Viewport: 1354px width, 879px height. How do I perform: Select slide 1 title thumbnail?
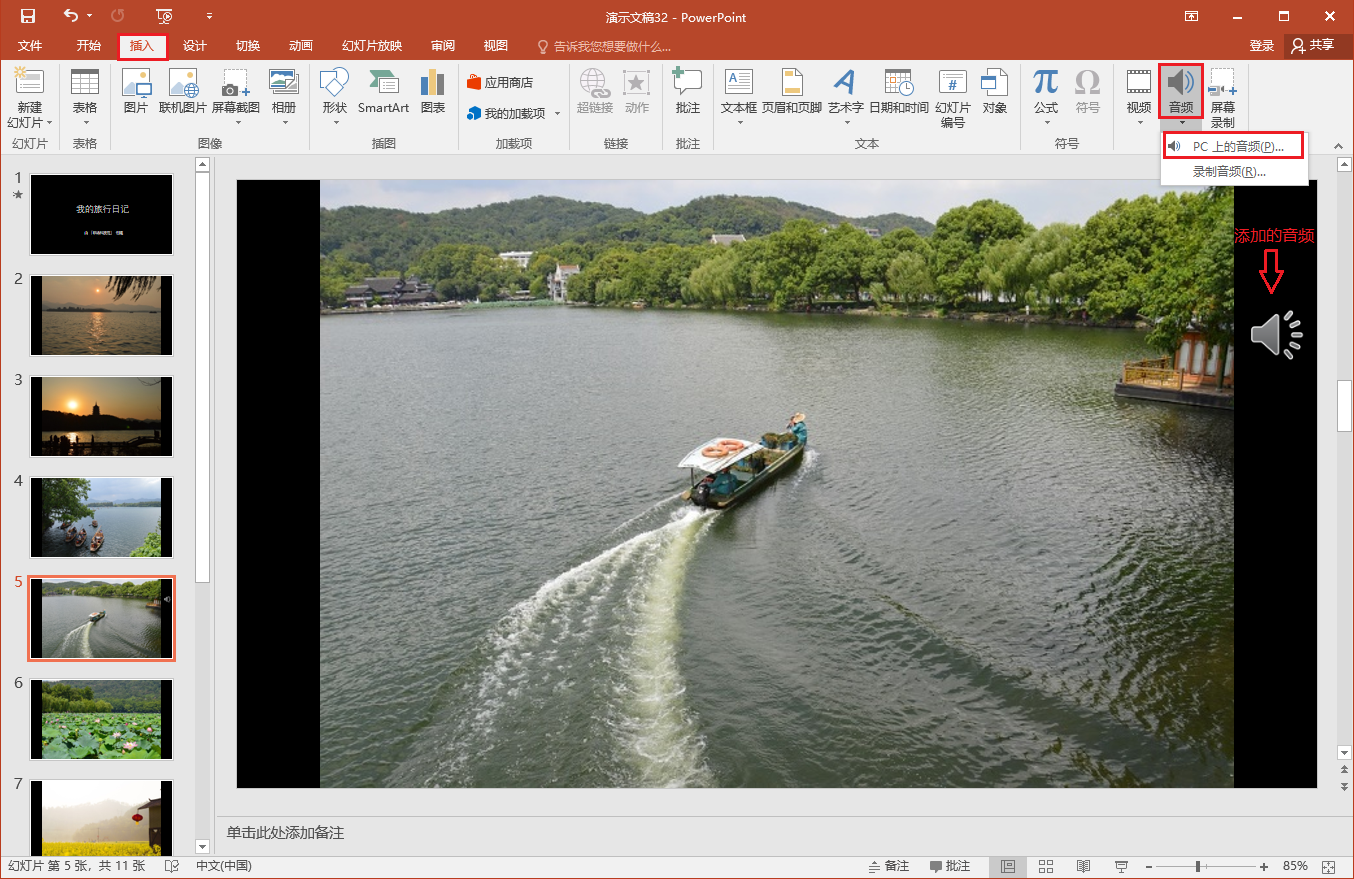(x=101, y=214)
